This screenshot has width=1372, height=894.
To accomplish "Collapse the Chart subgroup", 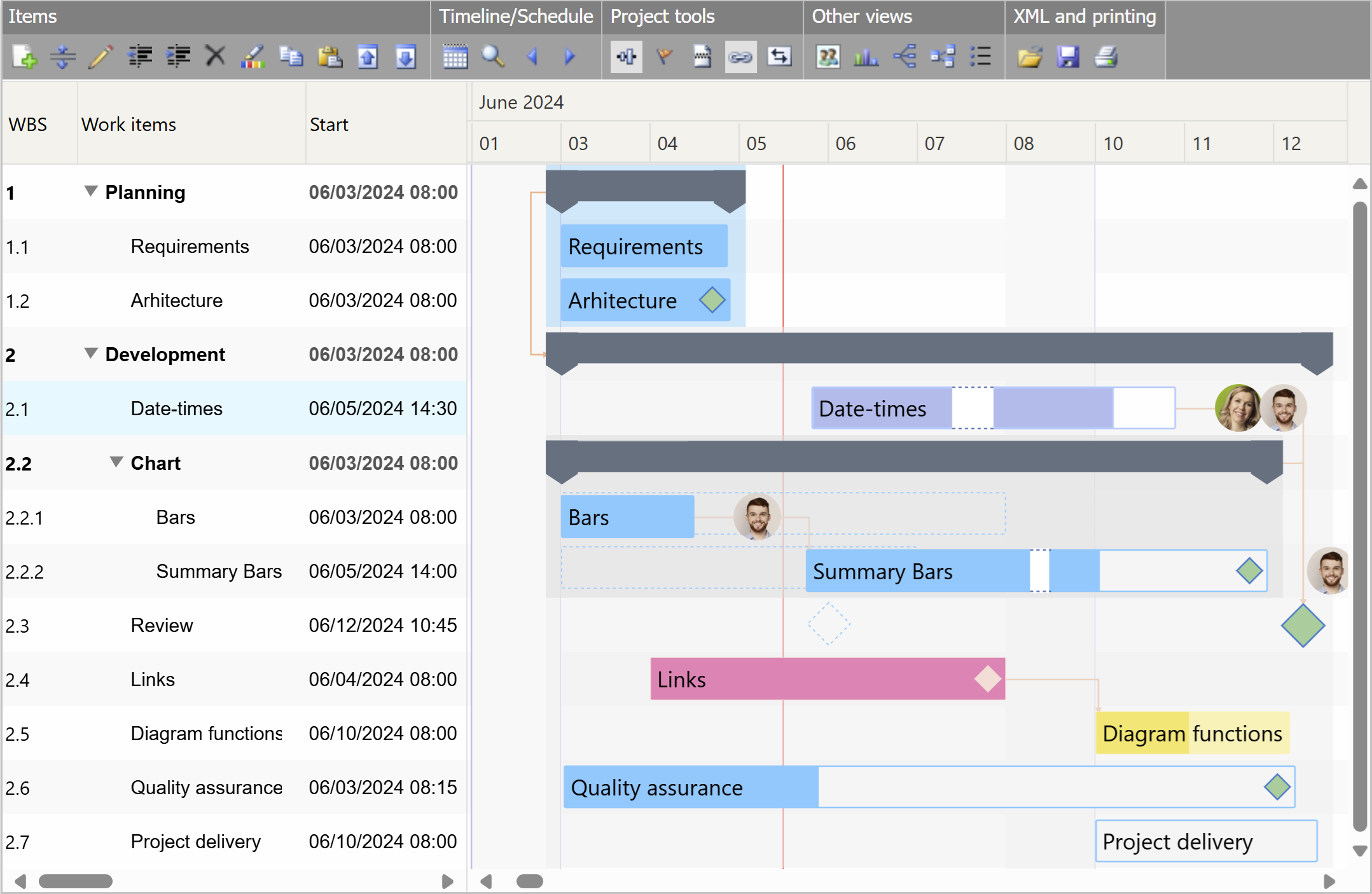I will pos(116,462).
